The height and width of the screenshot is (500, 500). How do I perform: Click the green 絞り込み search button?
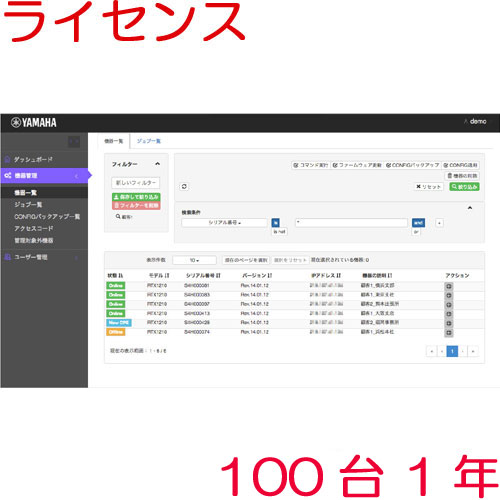pos(464,187)
